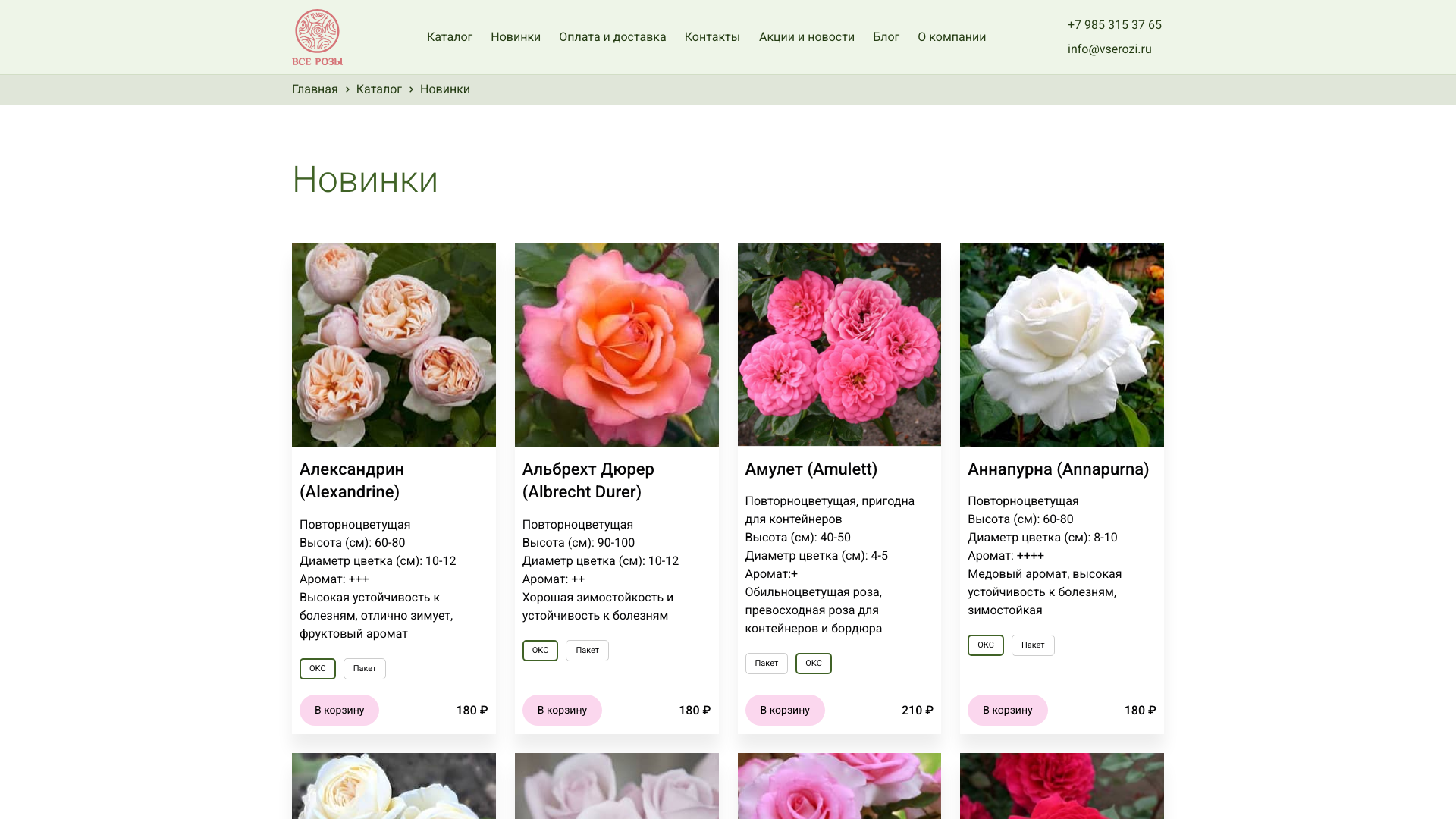Click the 210 ₽ price of Амулет
This screenshot has height=819, width=1456.
(x=918, y=711)
